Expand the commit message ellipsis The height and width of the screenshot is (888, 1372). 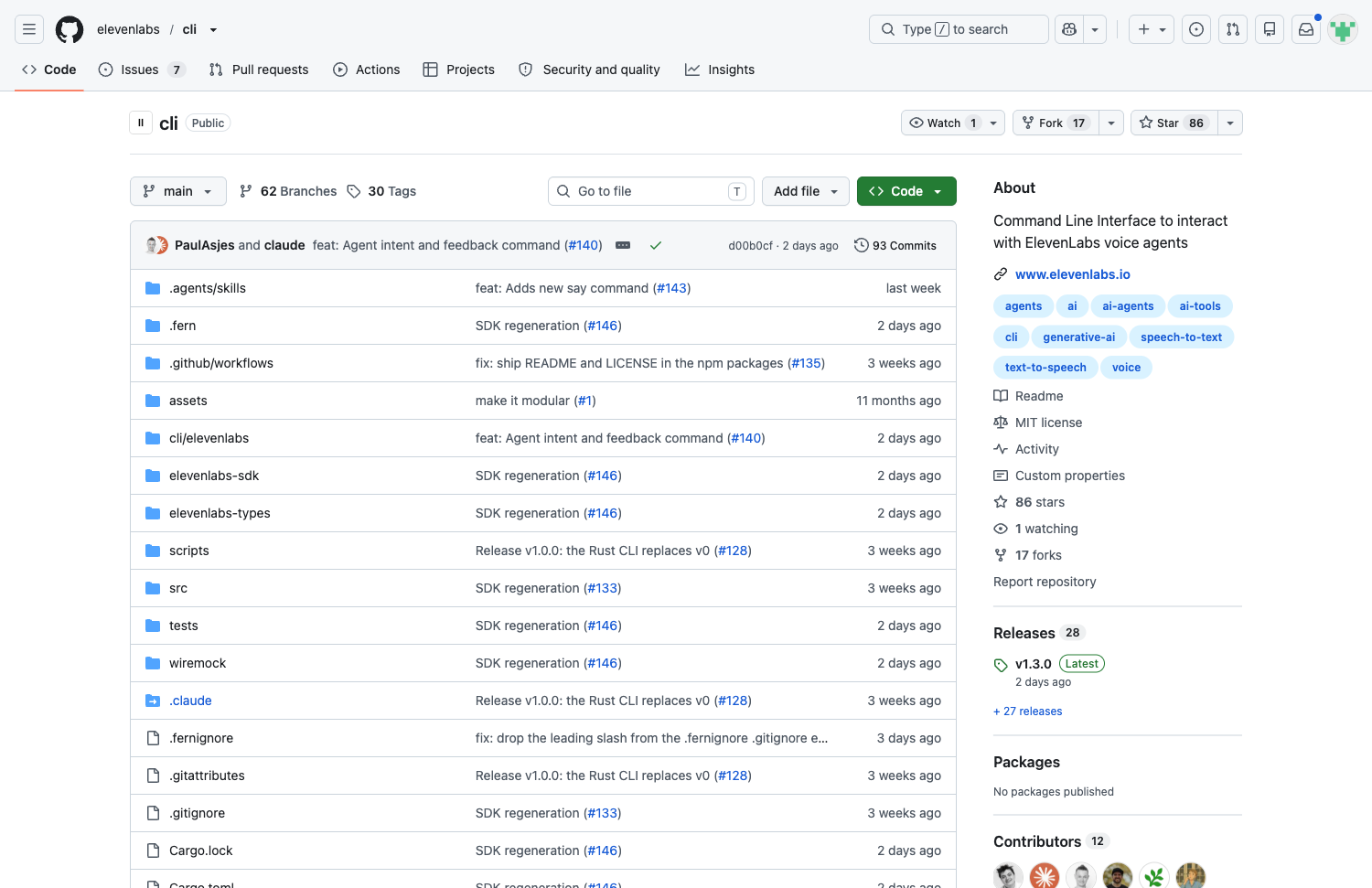623,245
